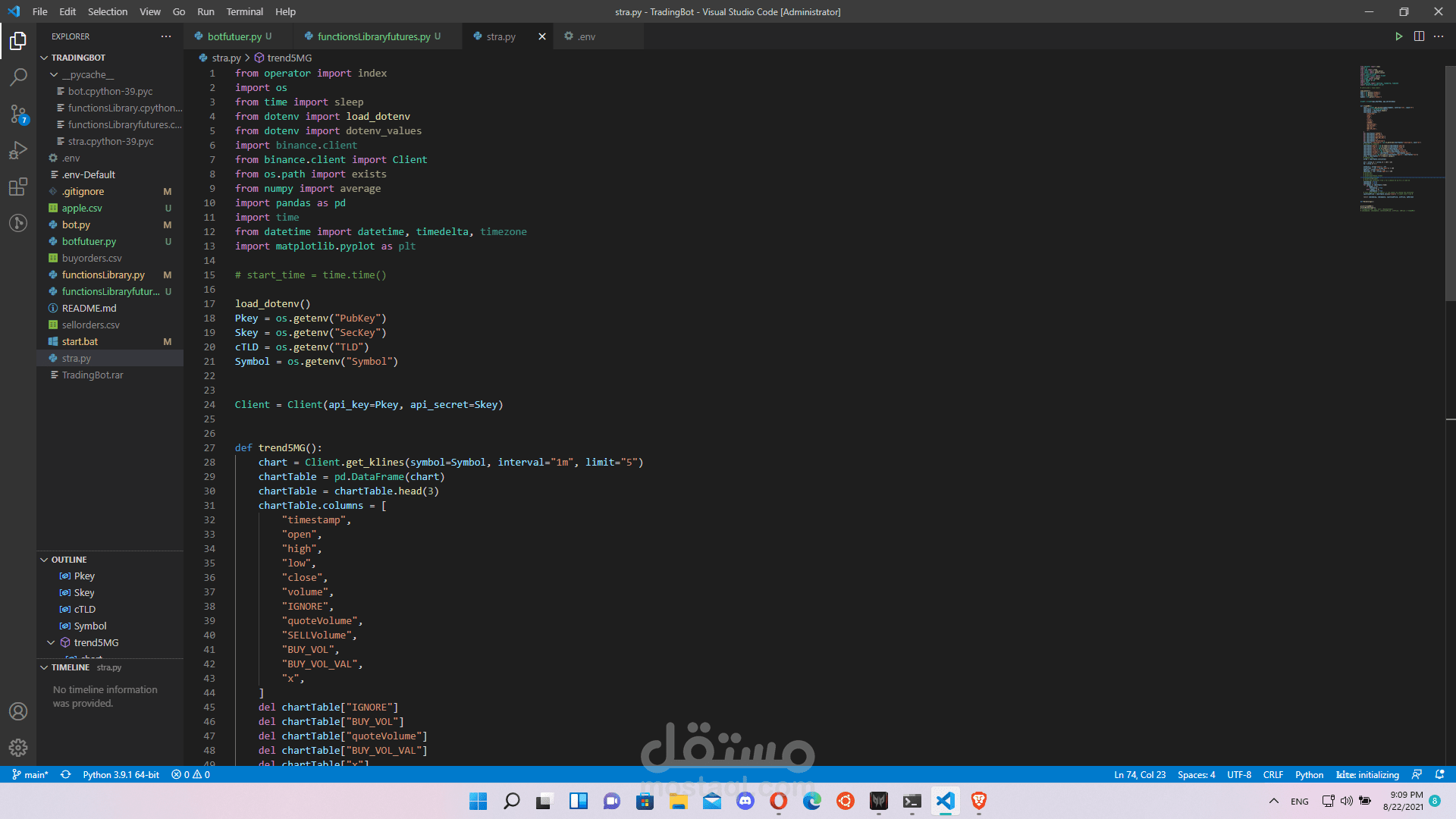Open the Run and Debug view
1456x819 pixels.
(x=18, y=150)
